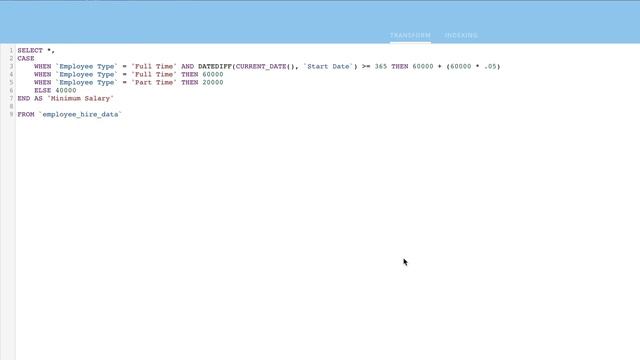Image resolution: width=640 pixels, height=360 pixels.
Task: Click DATEDIFF function in the query
Action: [x=215, y=66]
